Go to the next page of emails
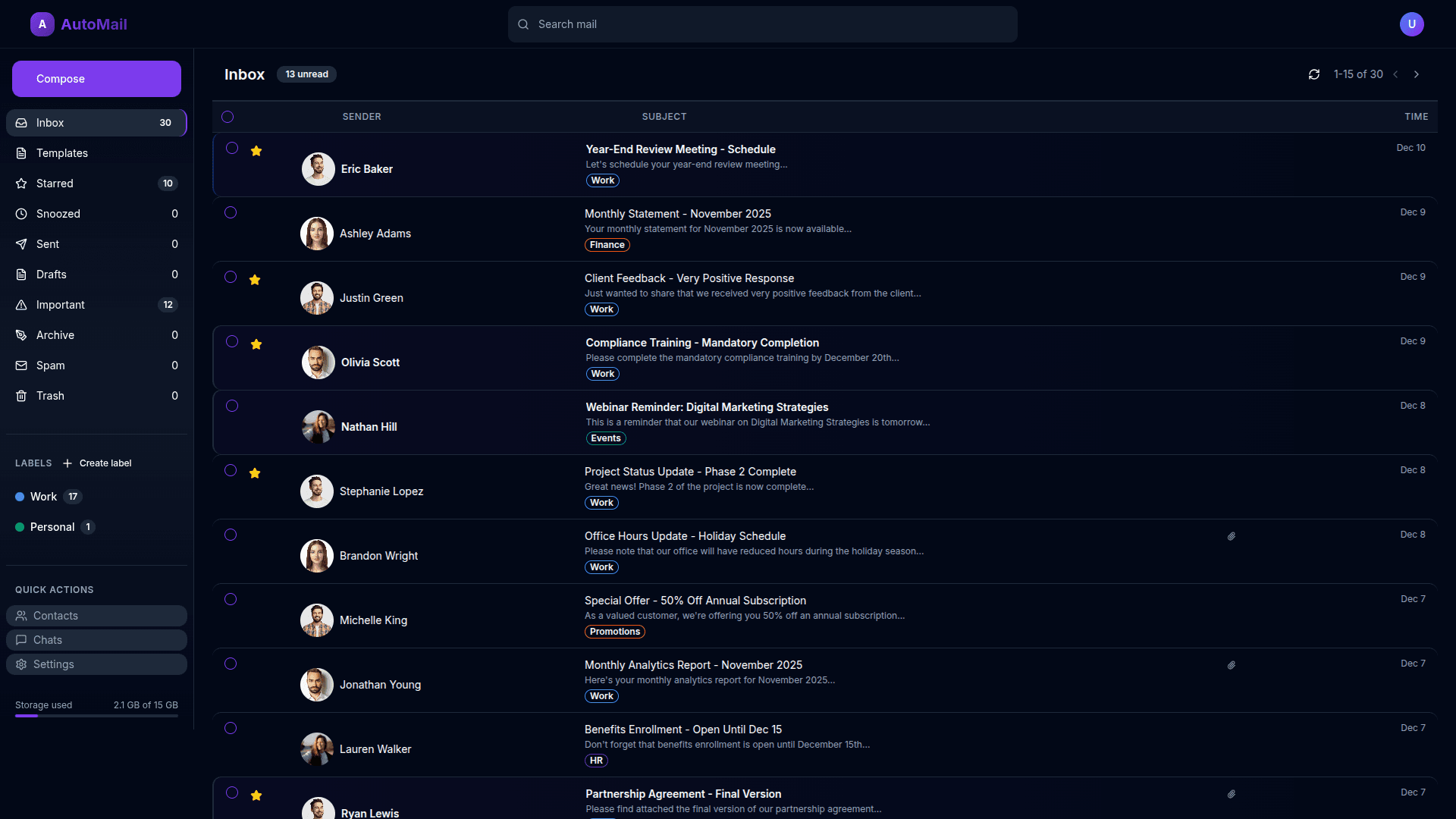This screenshot has width=1456, height=819. 1416,74
